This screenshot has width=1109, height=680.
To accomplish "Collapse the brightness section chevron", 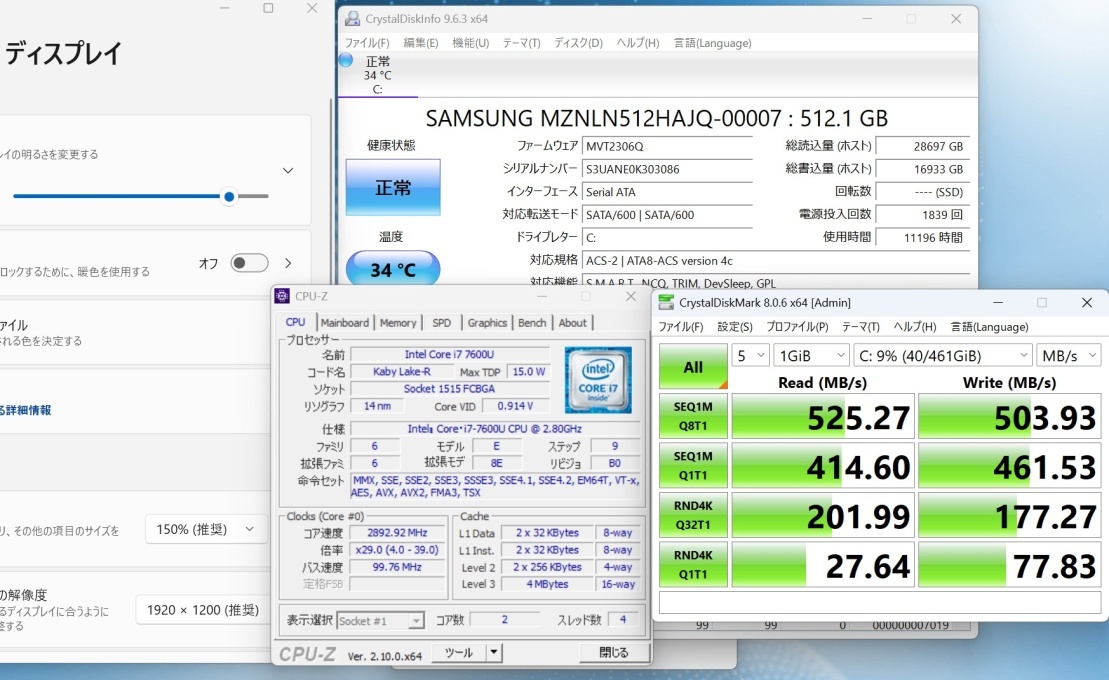I will (288, 171).
